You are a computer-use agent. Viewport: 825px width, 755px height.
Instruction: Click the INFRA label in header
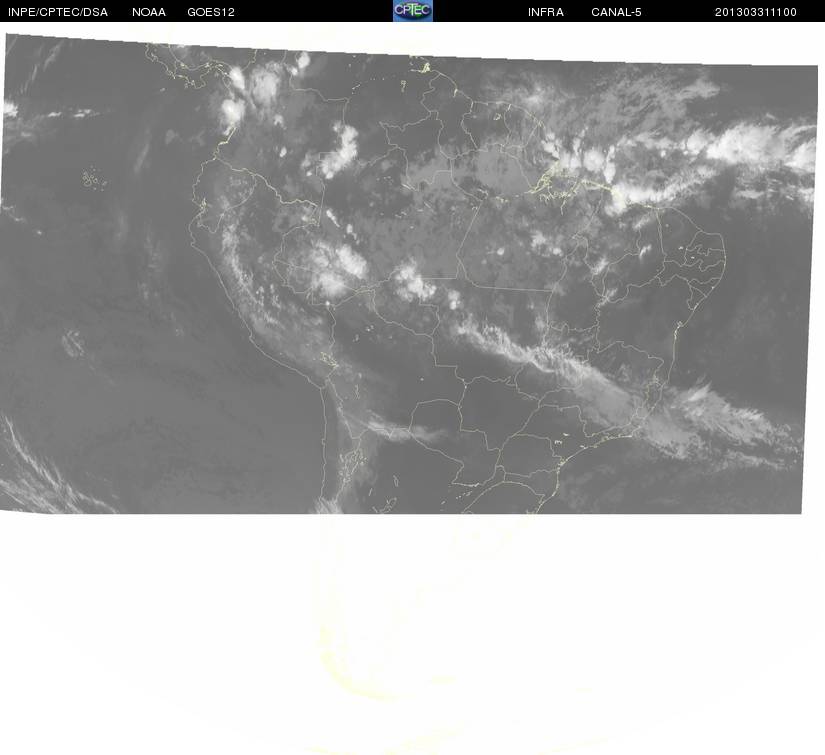546,12
